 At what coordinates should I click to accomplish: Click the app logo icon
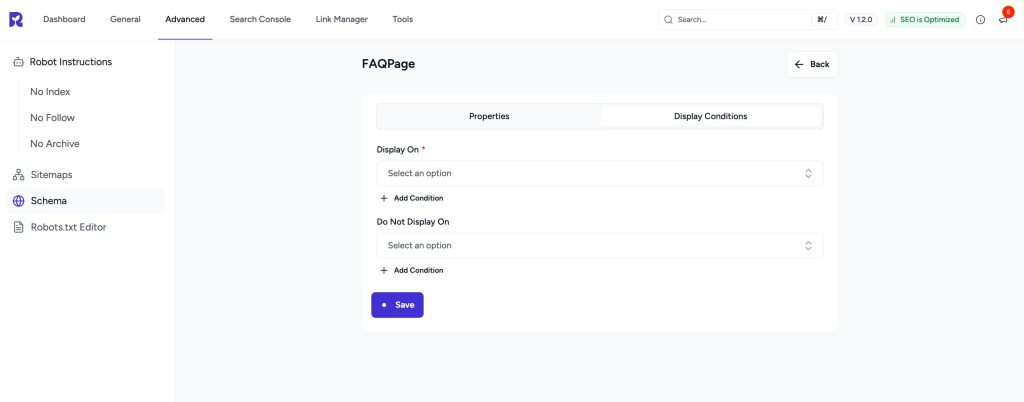click(x=16, y=19)
